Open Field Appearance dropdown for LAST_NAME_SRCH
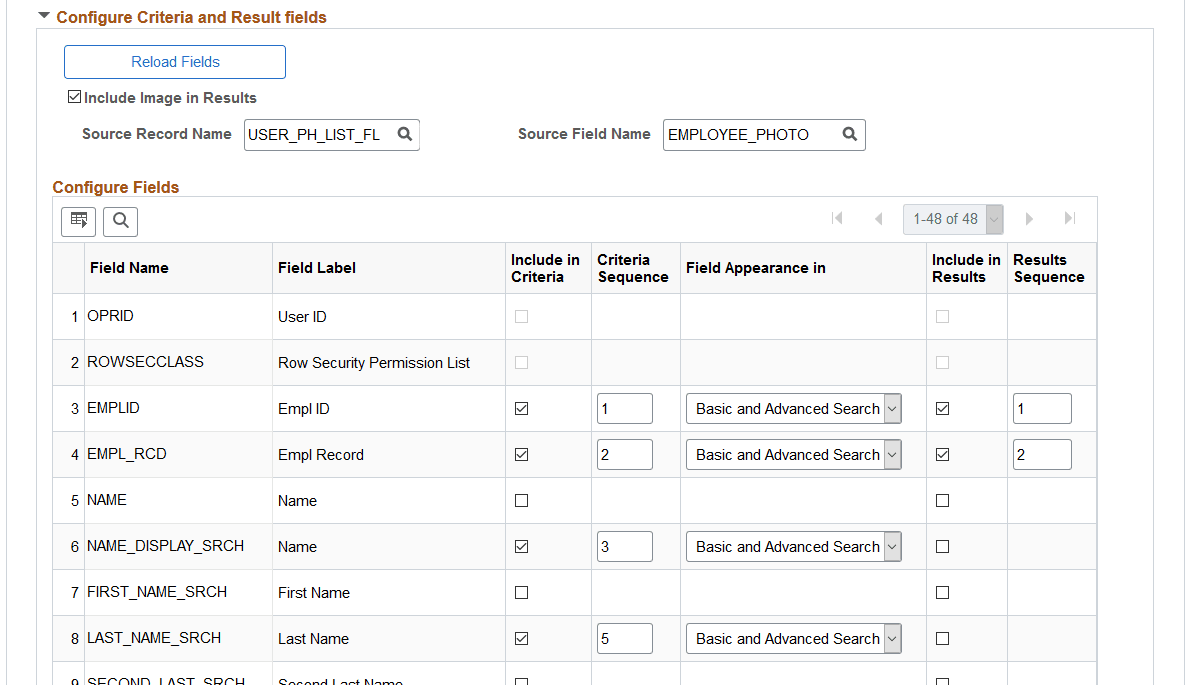The height and width of the screenshot is (685, 1197). click(891, 638)
